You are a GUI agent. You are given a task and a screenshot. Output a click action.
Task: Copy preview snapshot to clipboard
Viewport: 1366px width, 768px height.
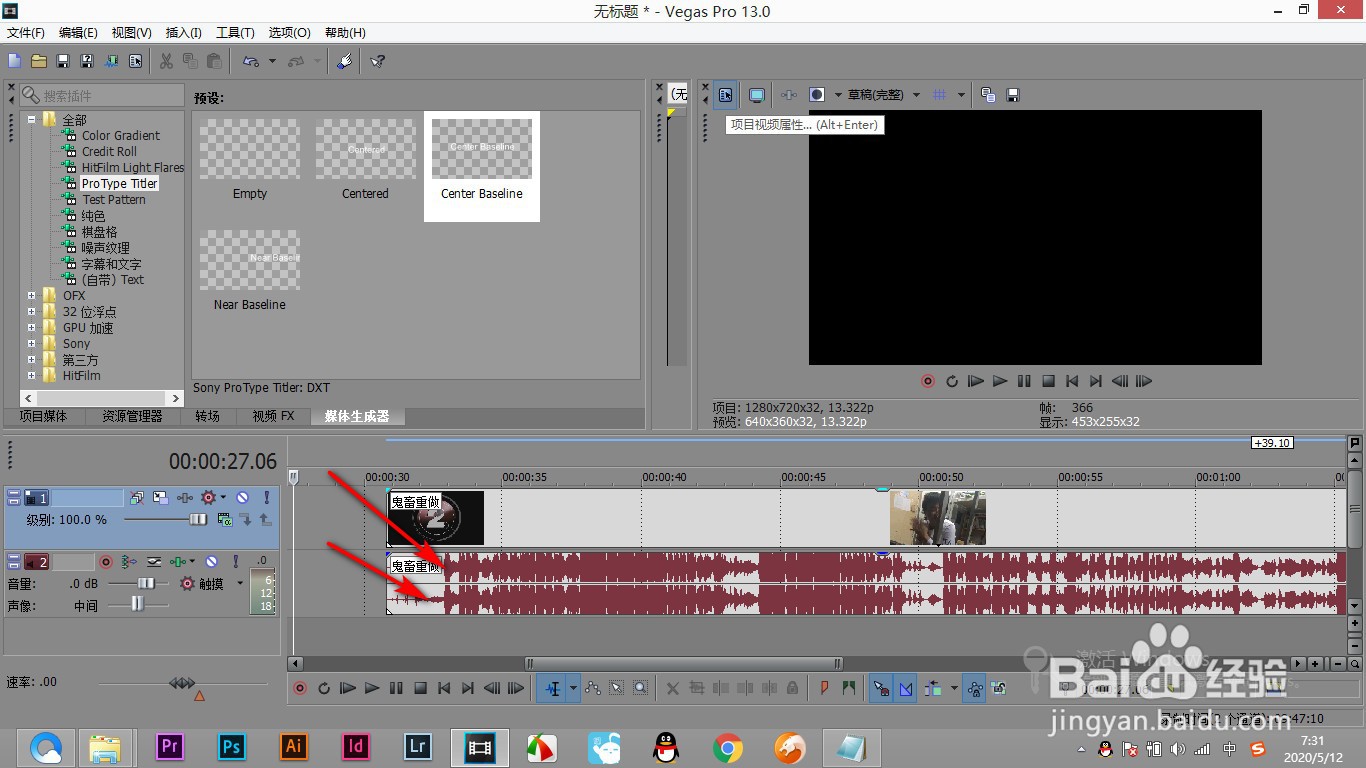988,95
